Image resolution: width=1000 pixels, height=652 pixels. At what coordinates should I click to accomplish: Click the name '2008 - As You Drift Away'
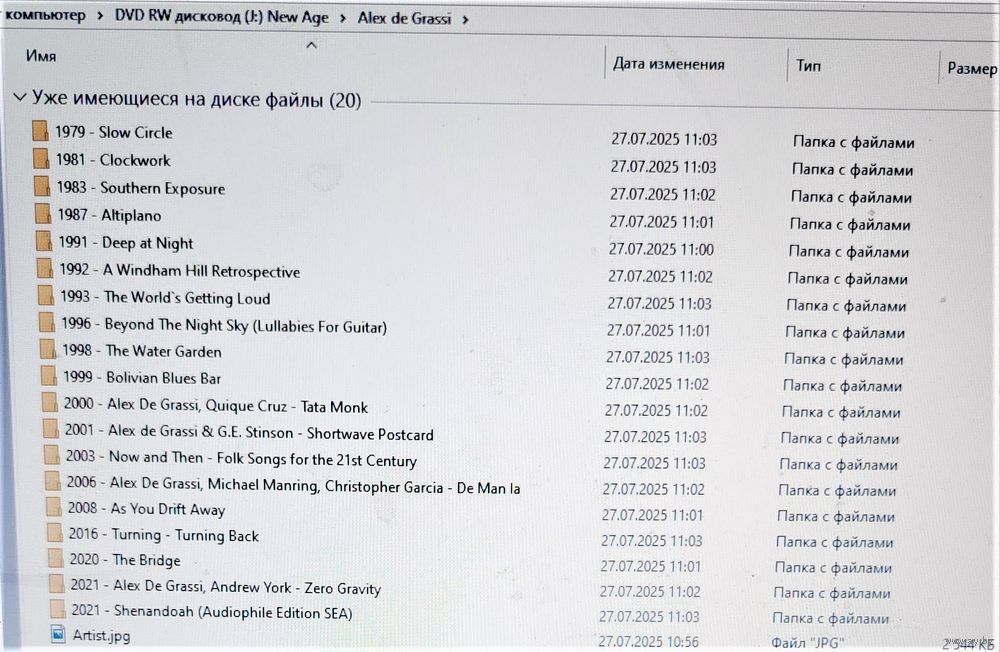(147, 509)
